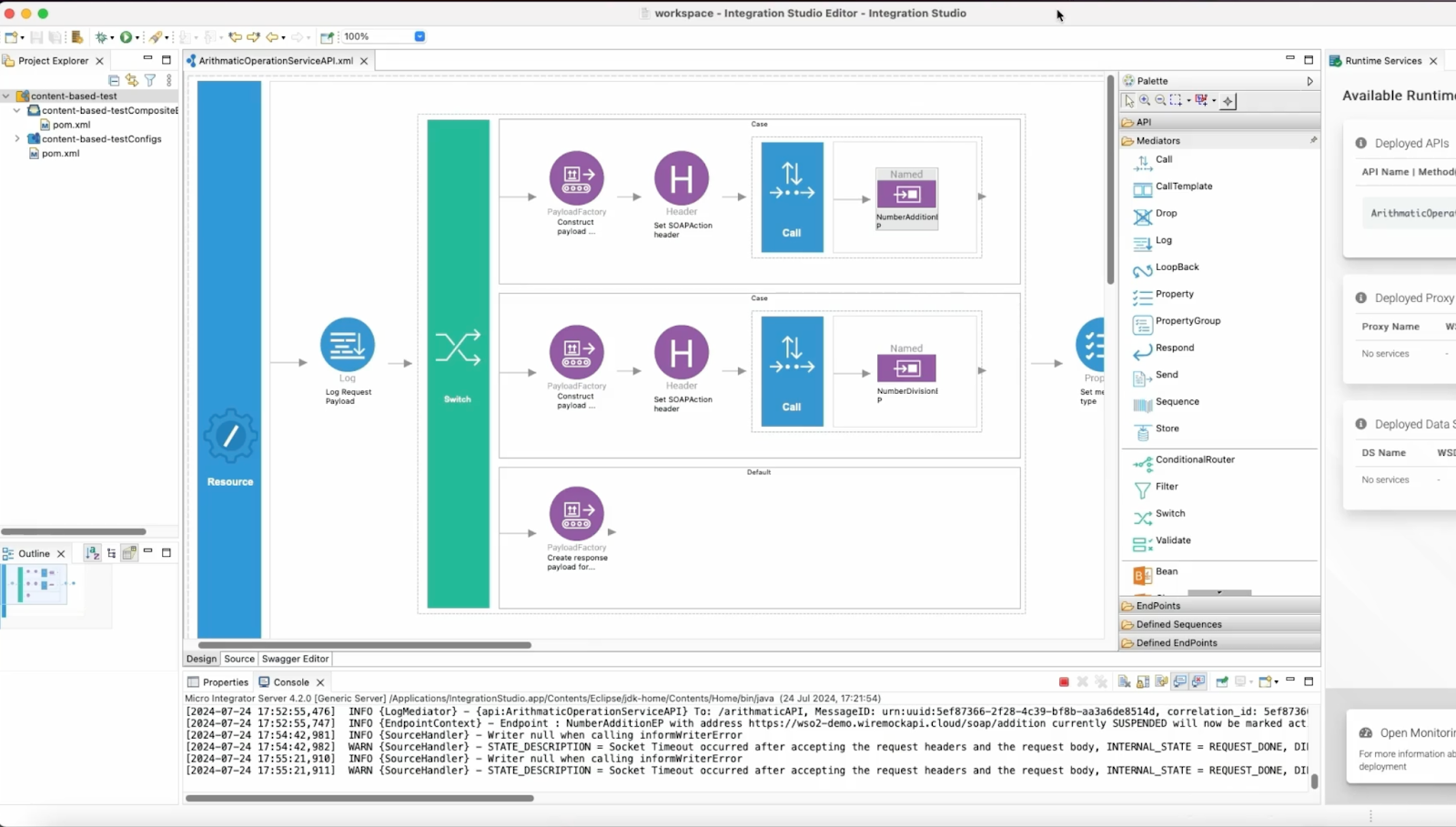The width and height of the screenshot is (1456, 827).
Task: Collapse content-based-testCompositeExporter node
Action: point(16,110)
